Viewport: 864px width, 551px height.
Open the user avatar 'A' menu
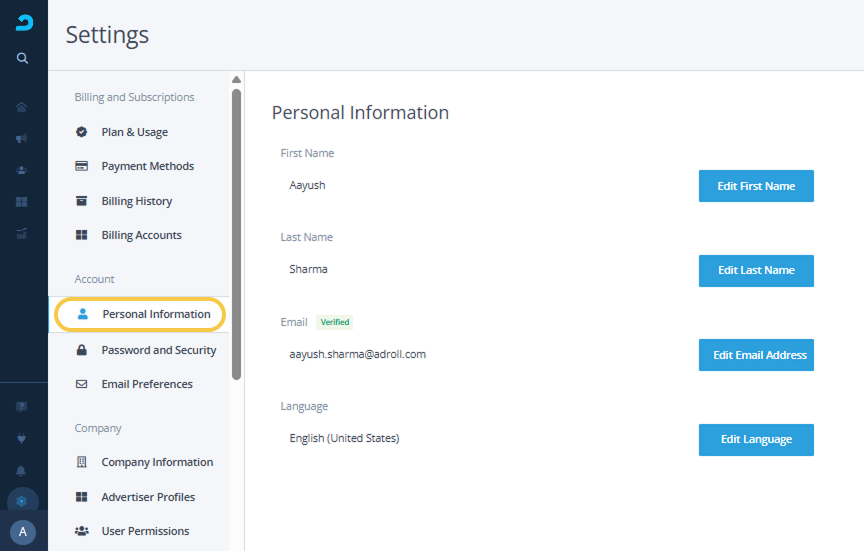pyautogui.click(x=22, y=533)
